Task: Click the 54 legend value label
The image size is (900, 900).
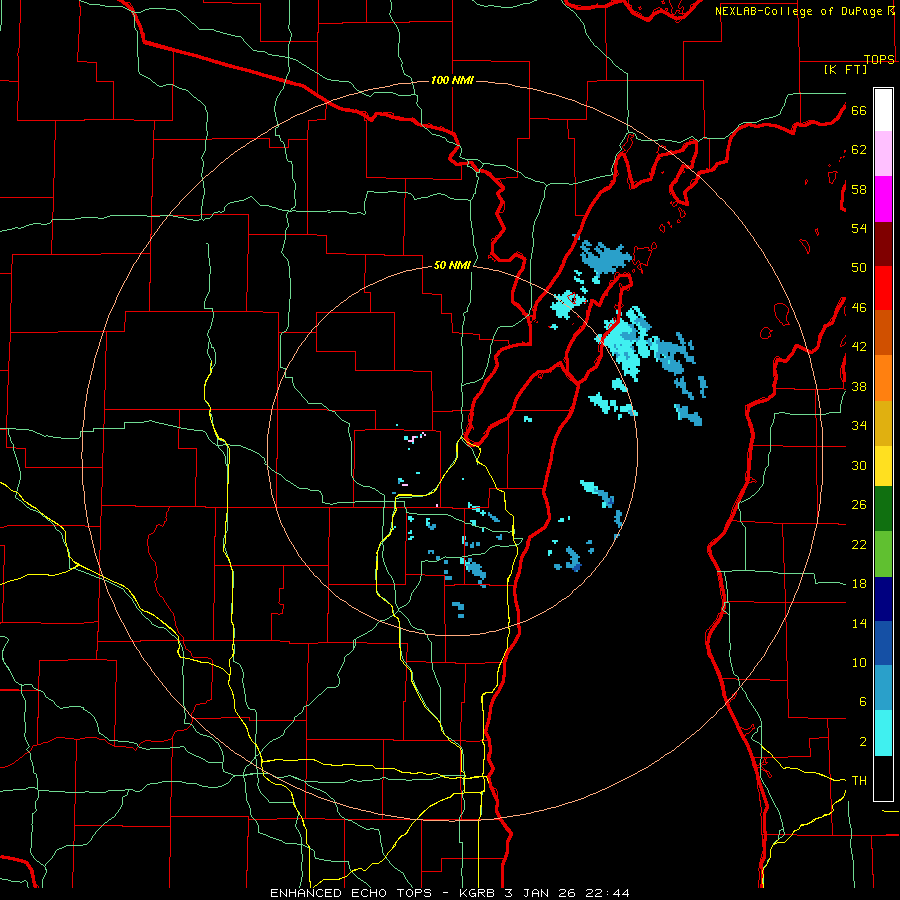Action: (x=859, y=228)
